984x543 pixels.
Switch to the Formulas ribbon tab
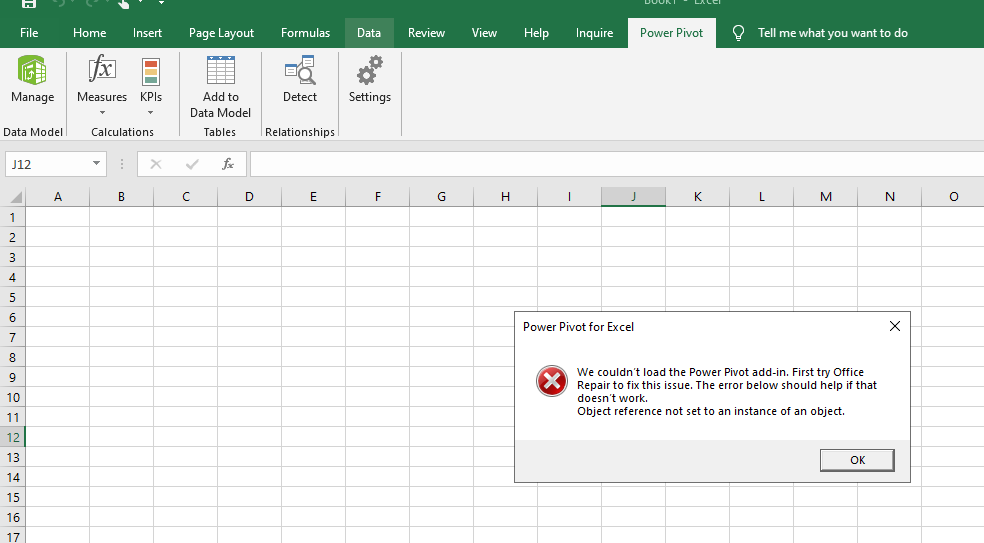pyautogui.click(x=305, y=33)
